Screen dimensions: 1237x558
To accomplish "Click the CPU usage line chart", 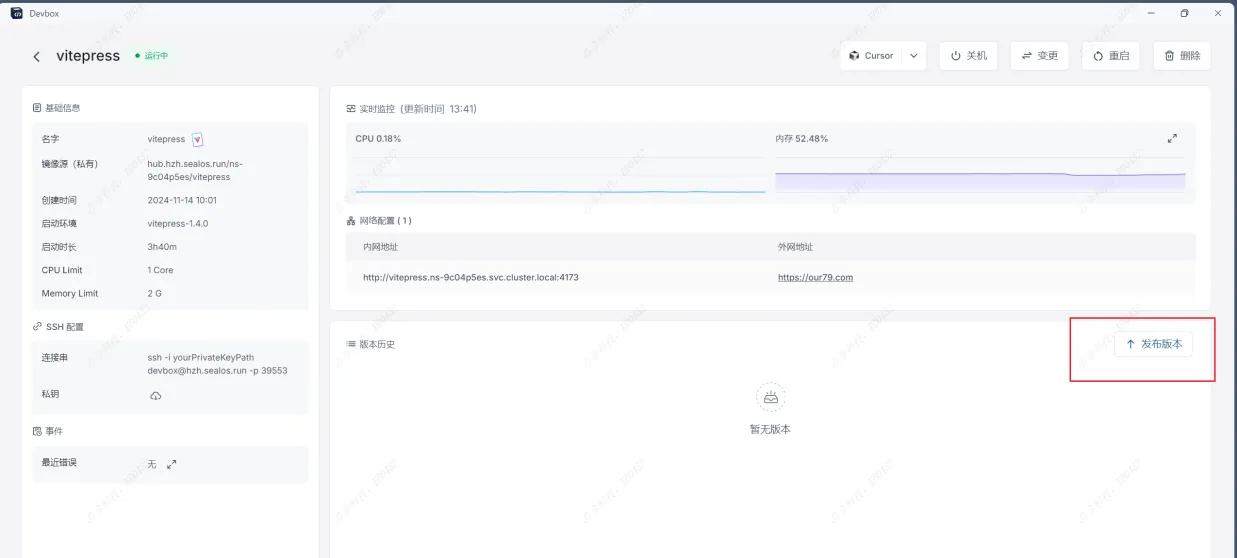I will tap(560, 175).
